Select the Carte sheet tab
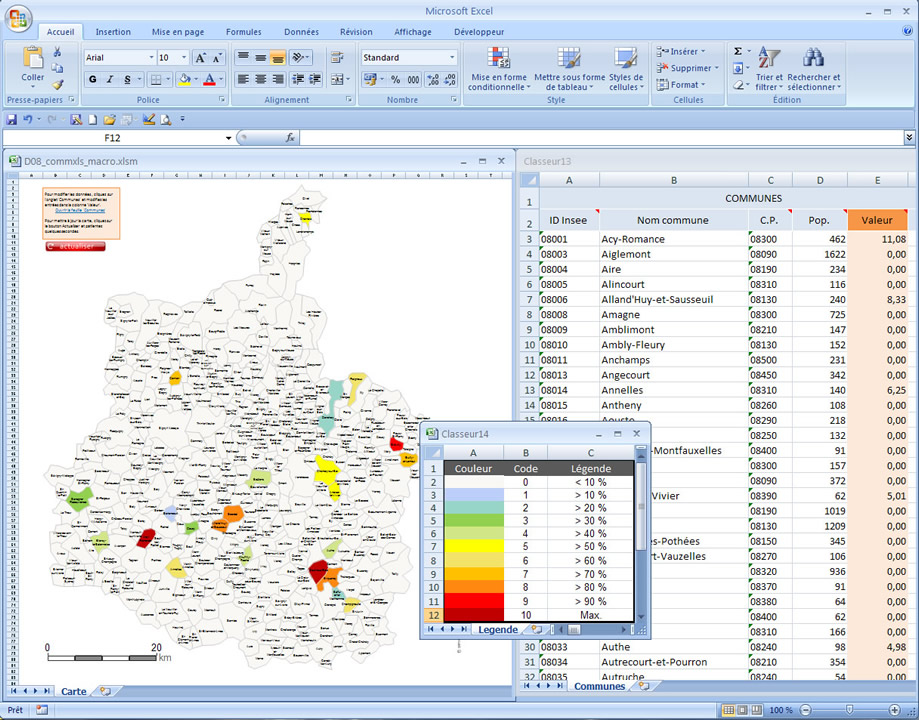The image size is (919, 720). pos(74,691)
